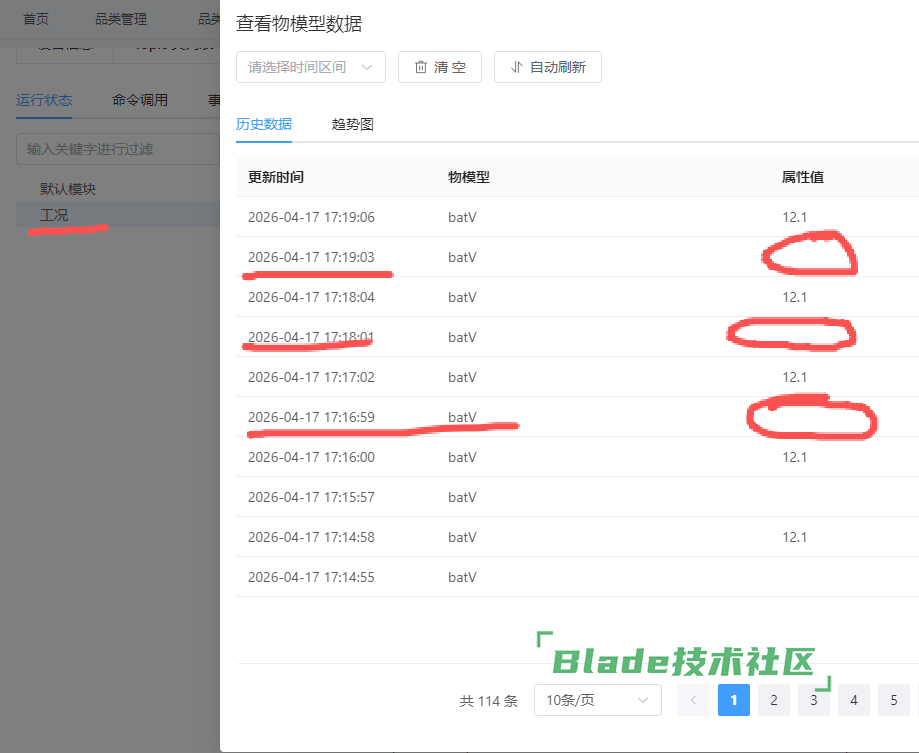Navigate to page 4 of history data
The width and height of the screenshot is (919, 753).
[x=854, y=701]
